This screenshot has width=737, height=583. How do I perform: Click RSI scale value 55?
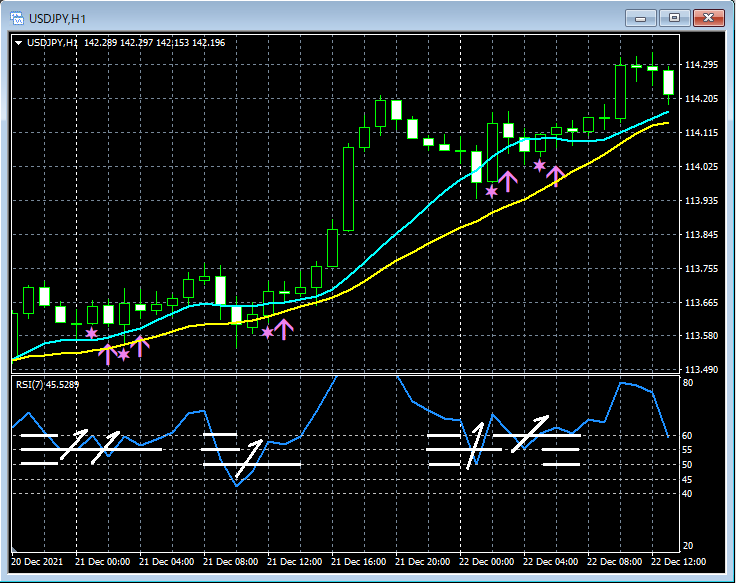pos(687,450)
